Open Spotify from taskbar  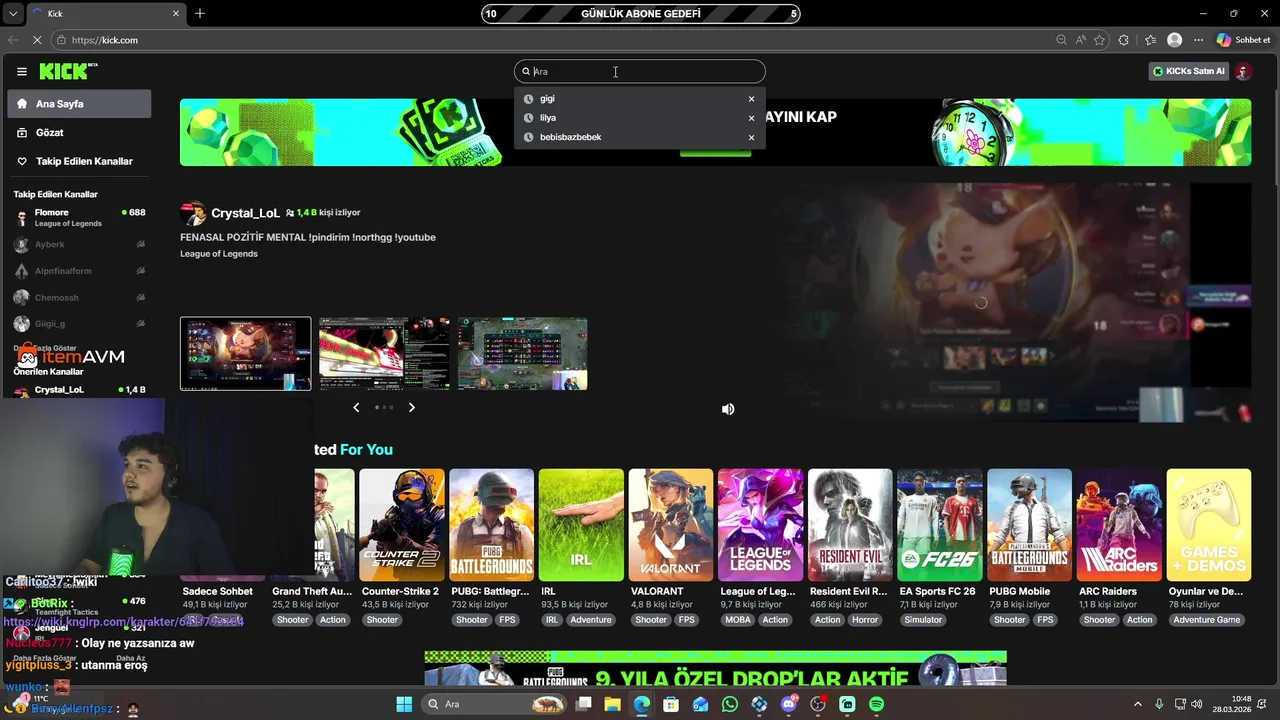(877, 704)
